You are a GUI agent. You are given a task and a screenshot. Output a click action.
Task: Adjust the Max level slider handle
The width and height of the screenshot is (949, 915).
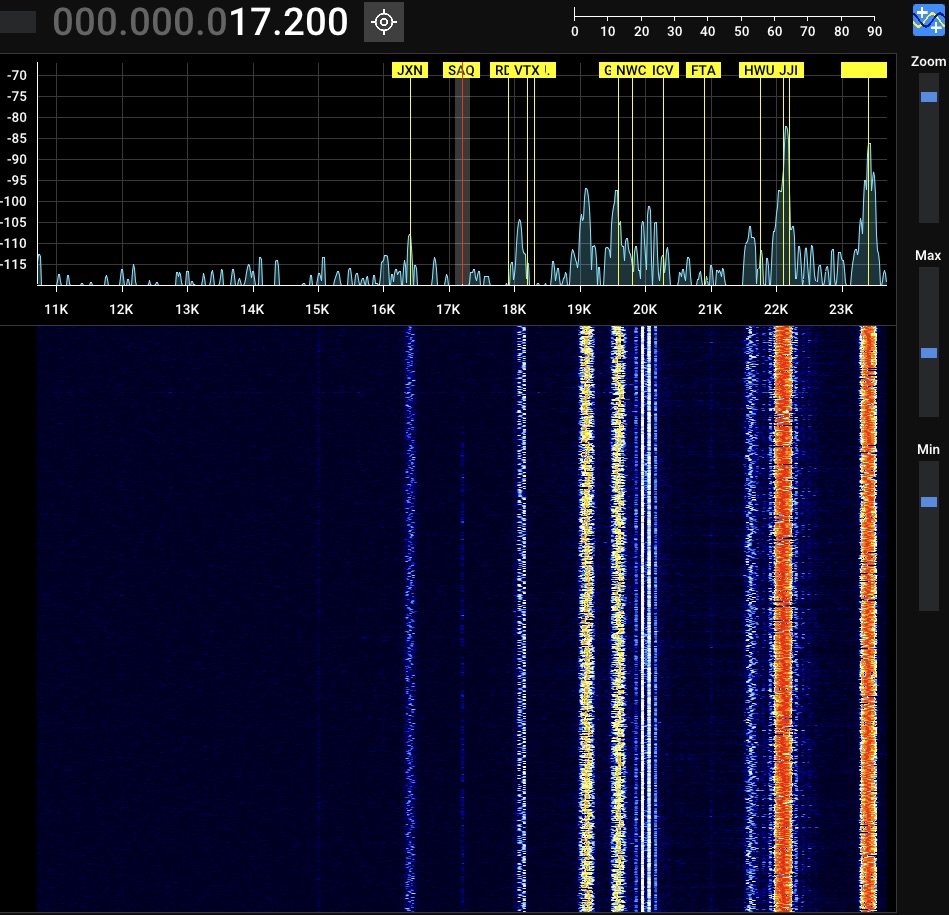pyautogui.click(x=928, y=353)
